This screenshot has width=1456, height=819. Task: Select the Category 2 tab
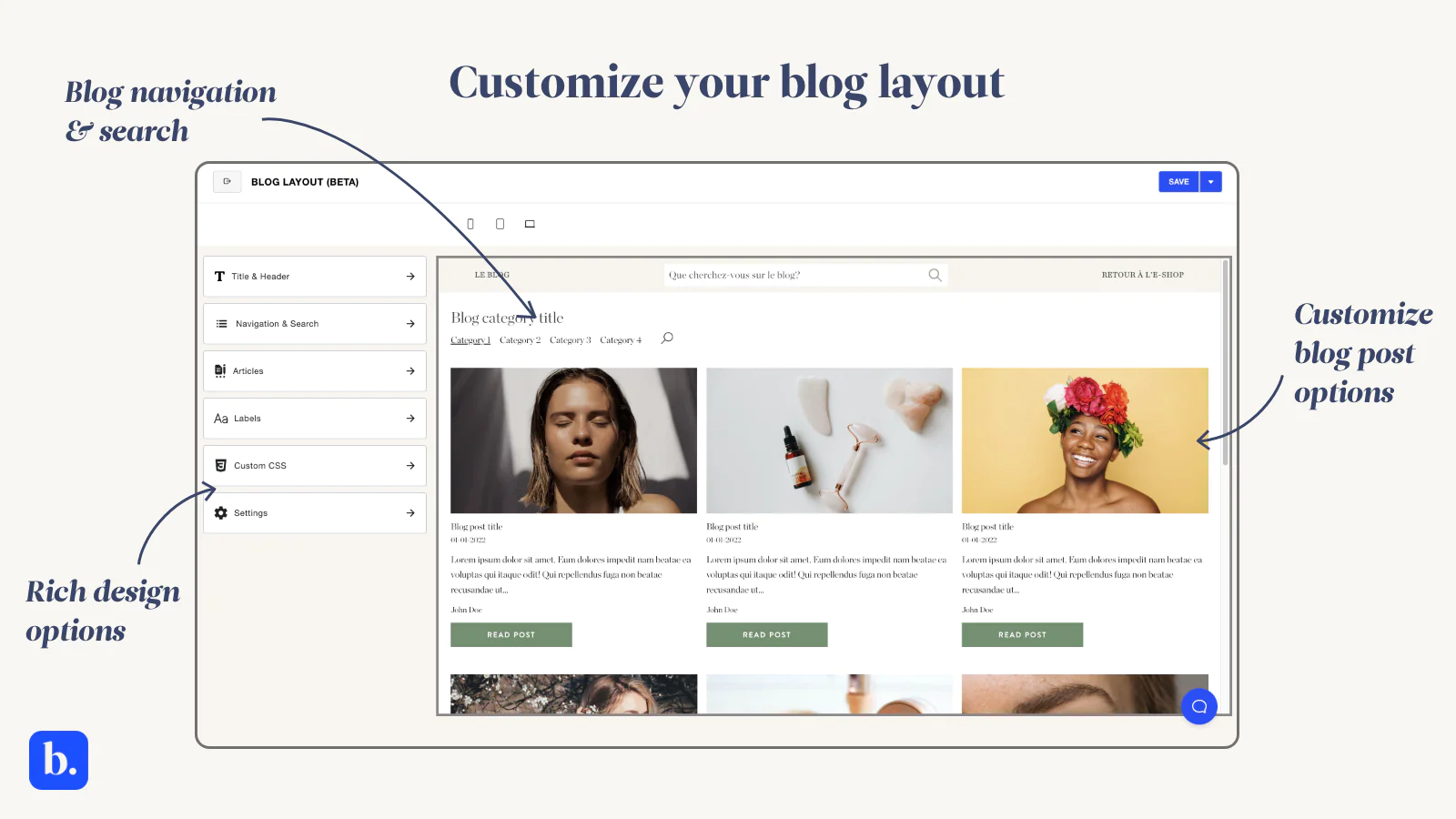tap(520, 340)
